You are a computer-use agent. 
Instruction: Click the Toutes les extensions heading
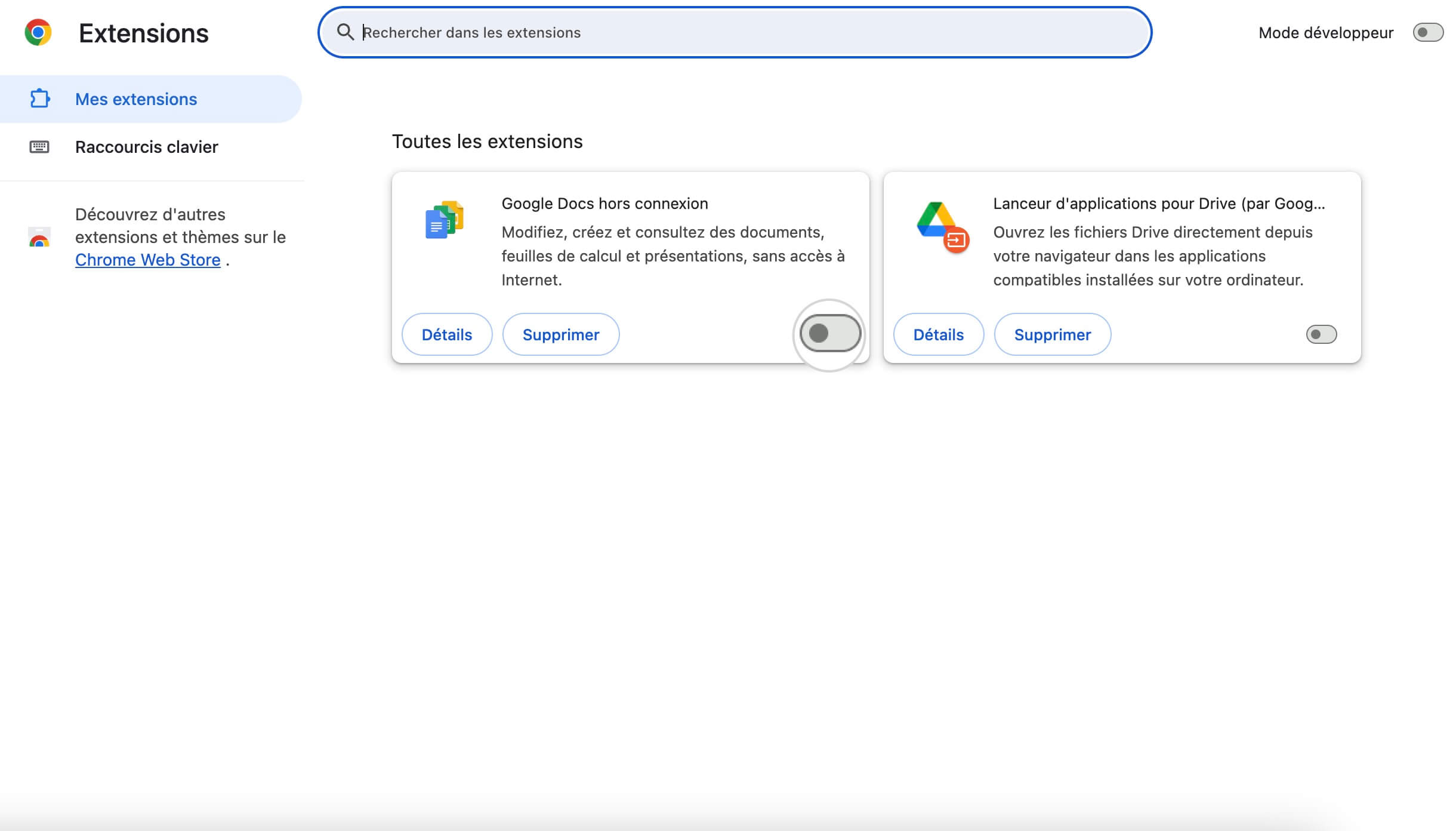point(488,141)
